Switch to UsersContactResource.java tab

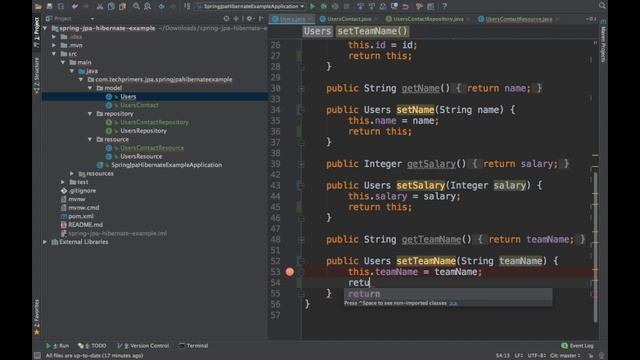click(518, 19)
